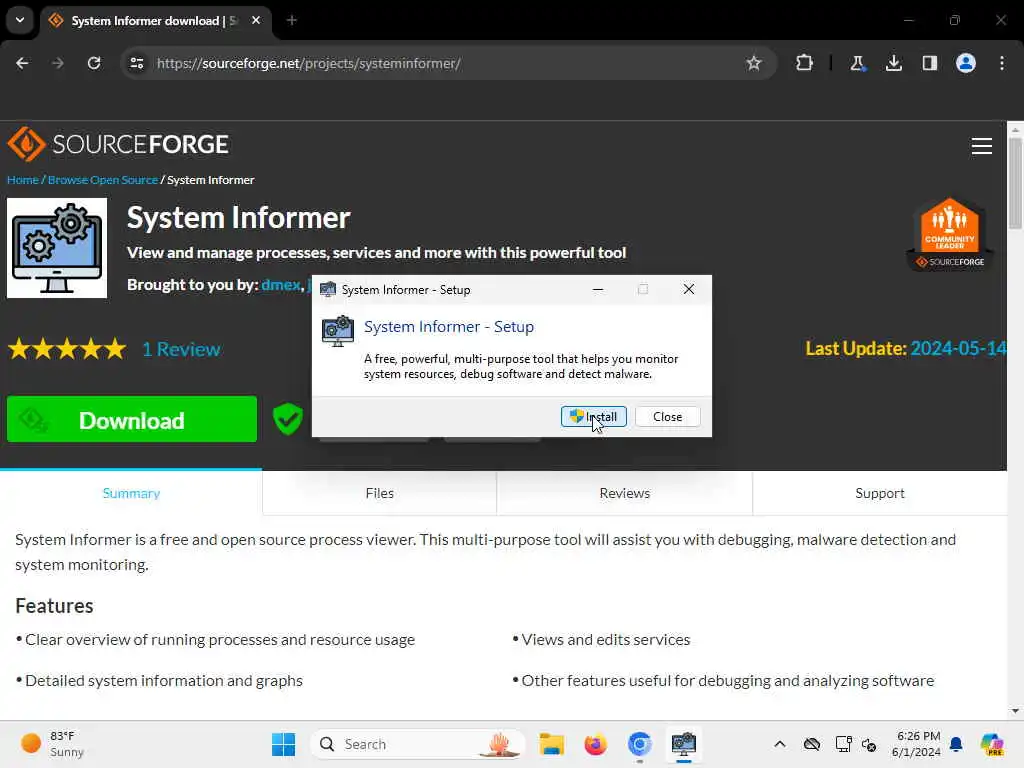Click the Install button in Setup dialog
1024x768 pixels.
594,417
